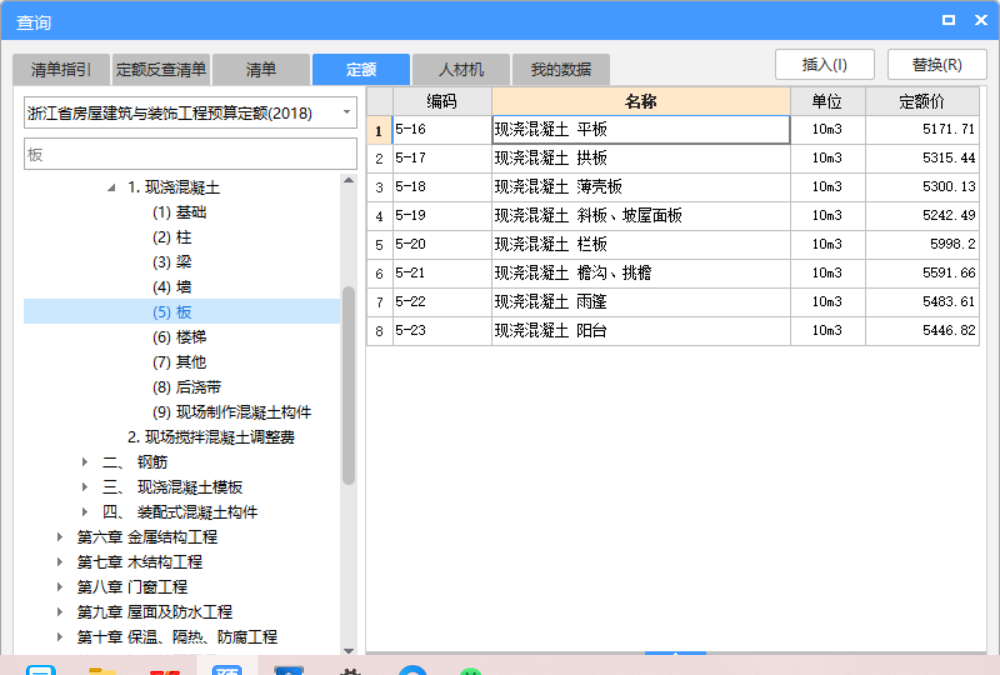
Task: Click the 名称 column header
Action: point(641,101)
